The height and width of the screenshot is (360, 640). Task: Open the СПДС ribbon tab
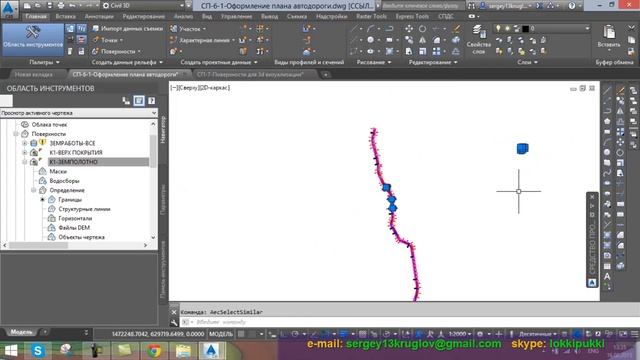click(x=446, y=16)
